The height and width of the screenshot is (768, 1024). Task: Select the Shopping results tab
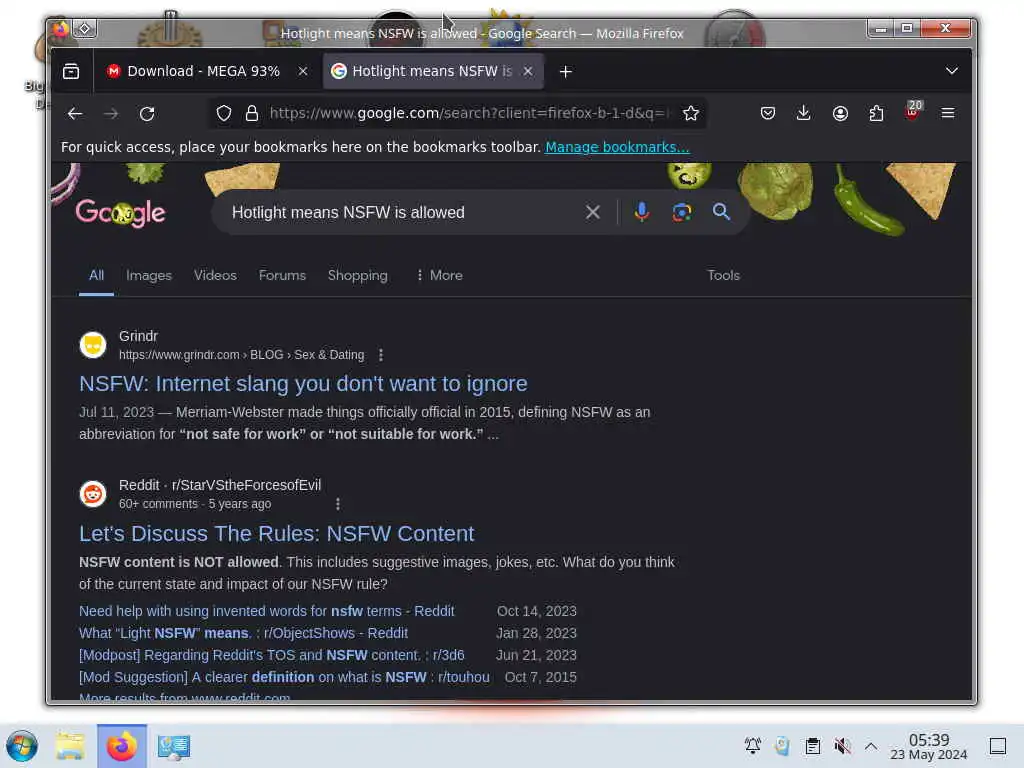point(357,276)
